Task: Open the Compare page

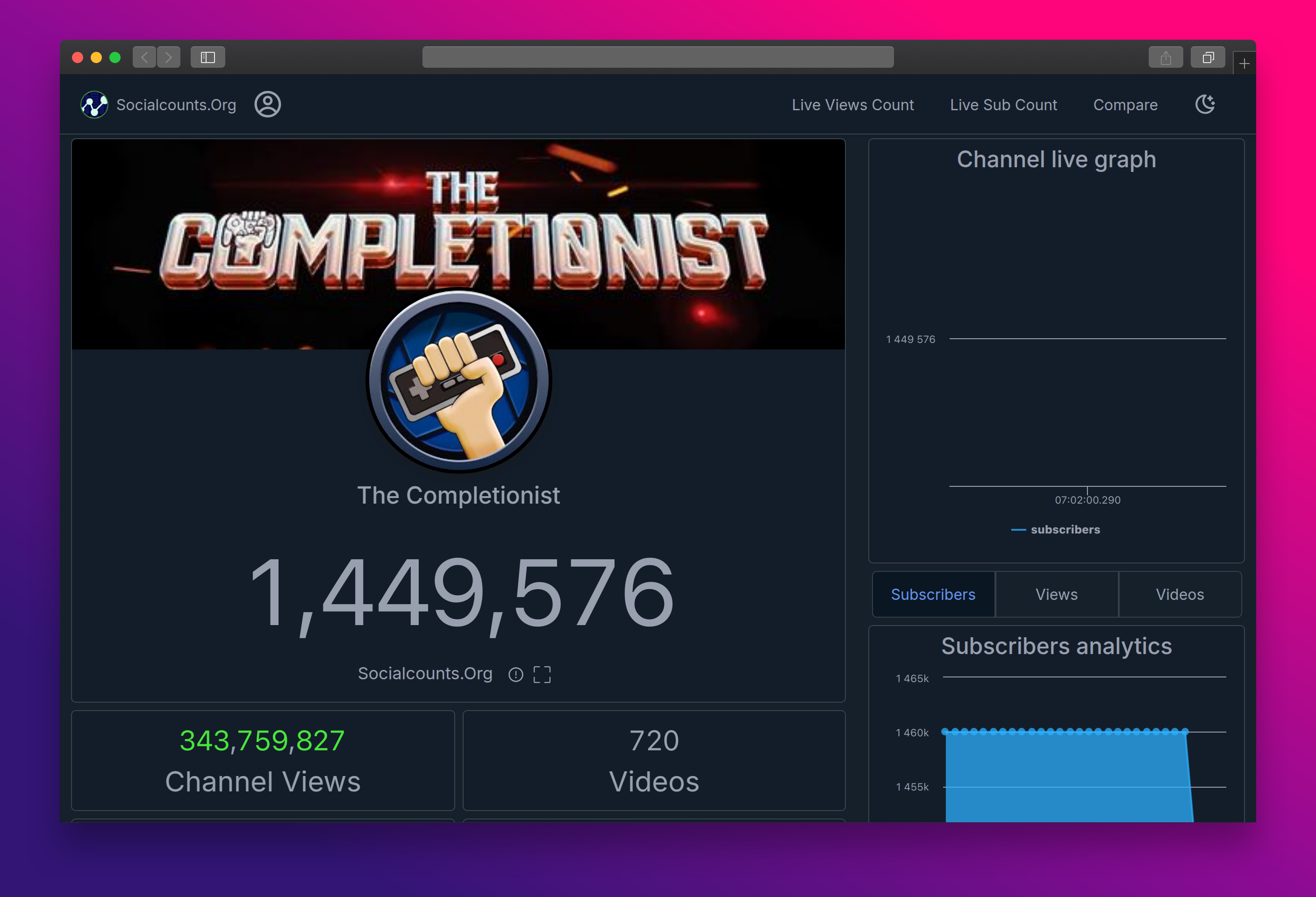Action: 1125,105
